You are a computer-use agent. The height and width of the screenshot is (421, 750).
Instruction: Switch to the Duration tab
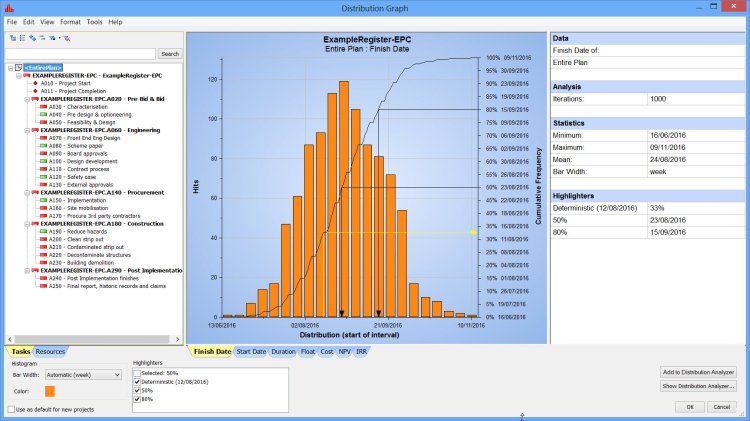(x=283, y=352)
